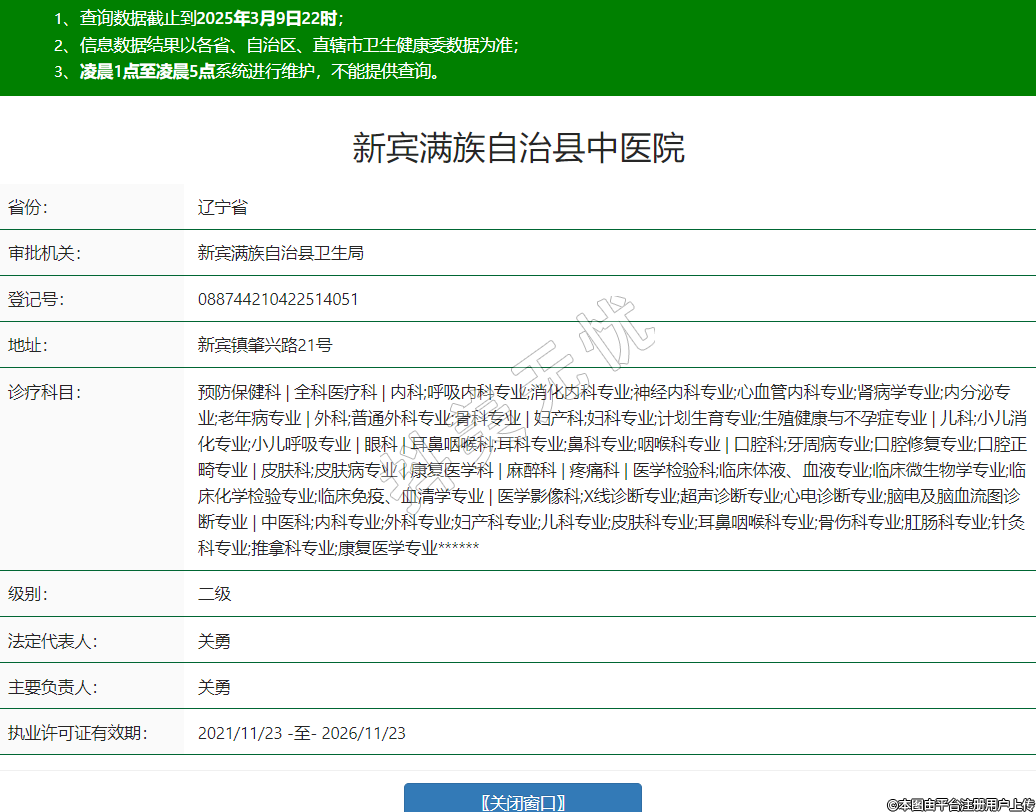Image resolution: width=1036 pixels, height=812 pixels.
Task: Click the 执业许可证有效期 field label
Action: point(78,734)
